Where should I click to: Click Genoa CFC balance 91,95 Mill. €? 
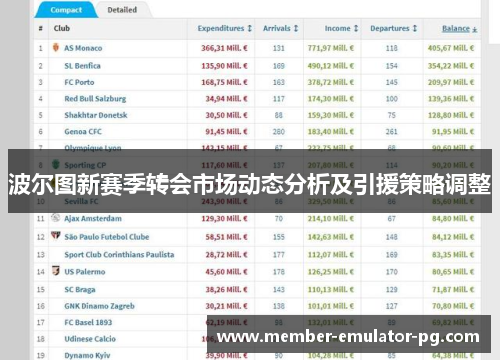pos(453,132)
